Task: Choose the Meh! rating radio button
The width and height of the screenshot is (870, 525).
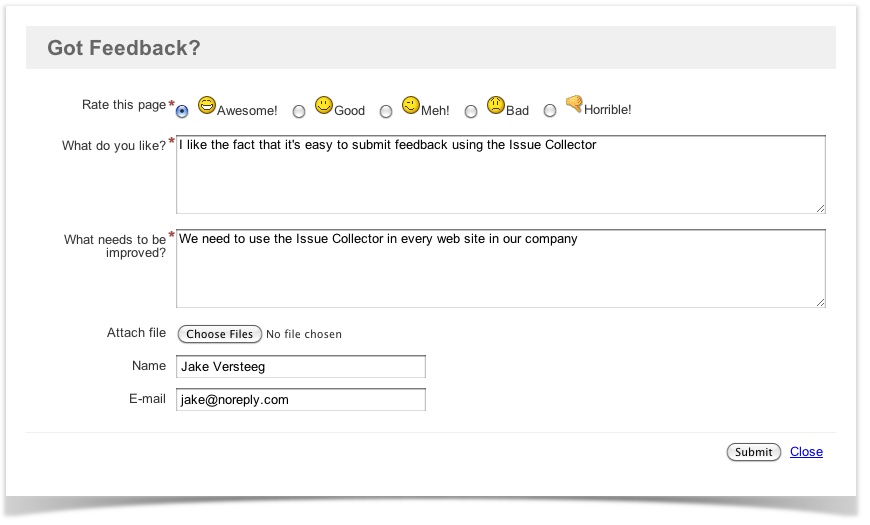Action: click(x=386, y=111)
